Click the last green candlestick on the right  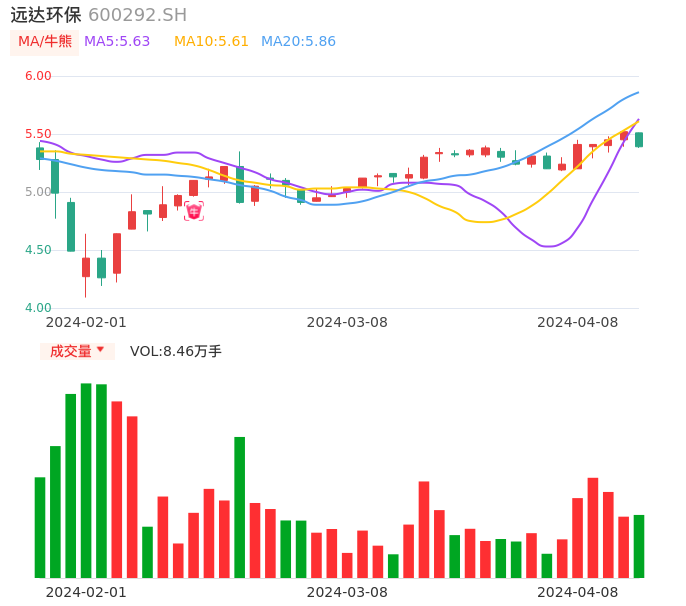639,140
